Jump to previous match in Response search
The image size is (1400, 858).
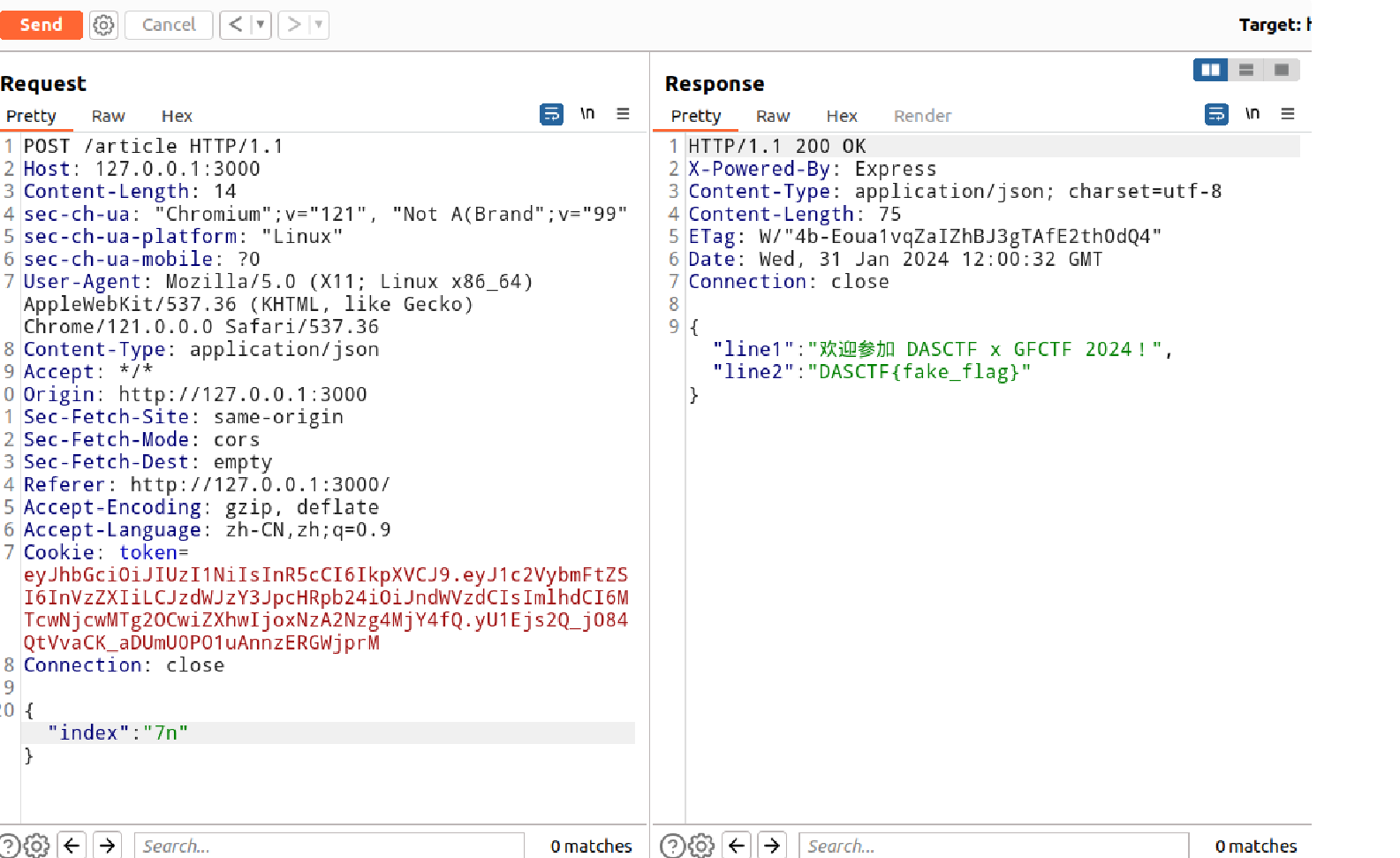737,846
